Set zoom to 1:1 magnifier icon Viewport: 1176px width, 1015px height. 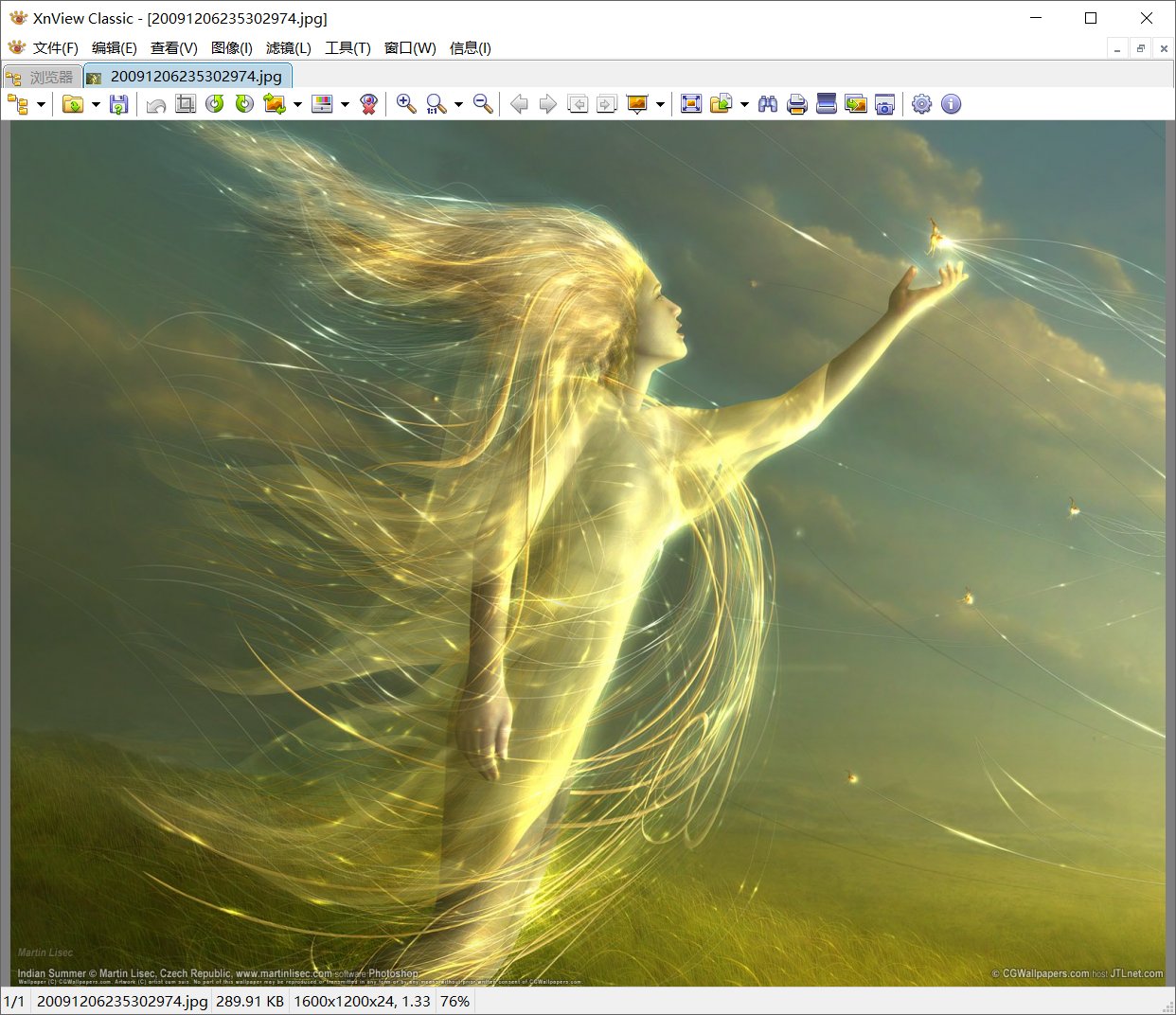pos(436,104)
